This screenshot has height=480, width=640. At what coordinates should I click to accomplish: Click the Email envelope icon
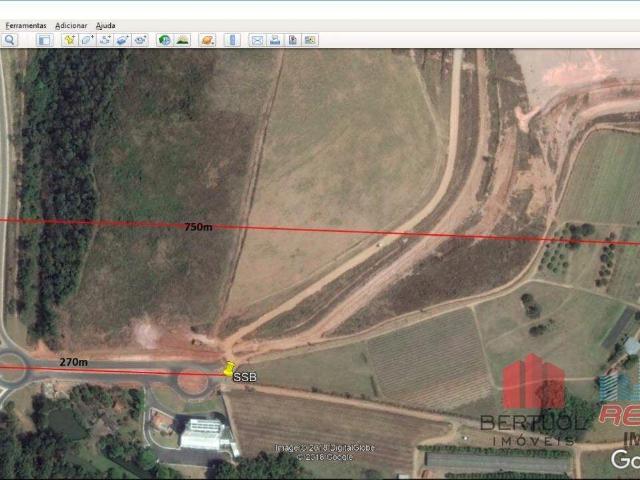(257, 40)
